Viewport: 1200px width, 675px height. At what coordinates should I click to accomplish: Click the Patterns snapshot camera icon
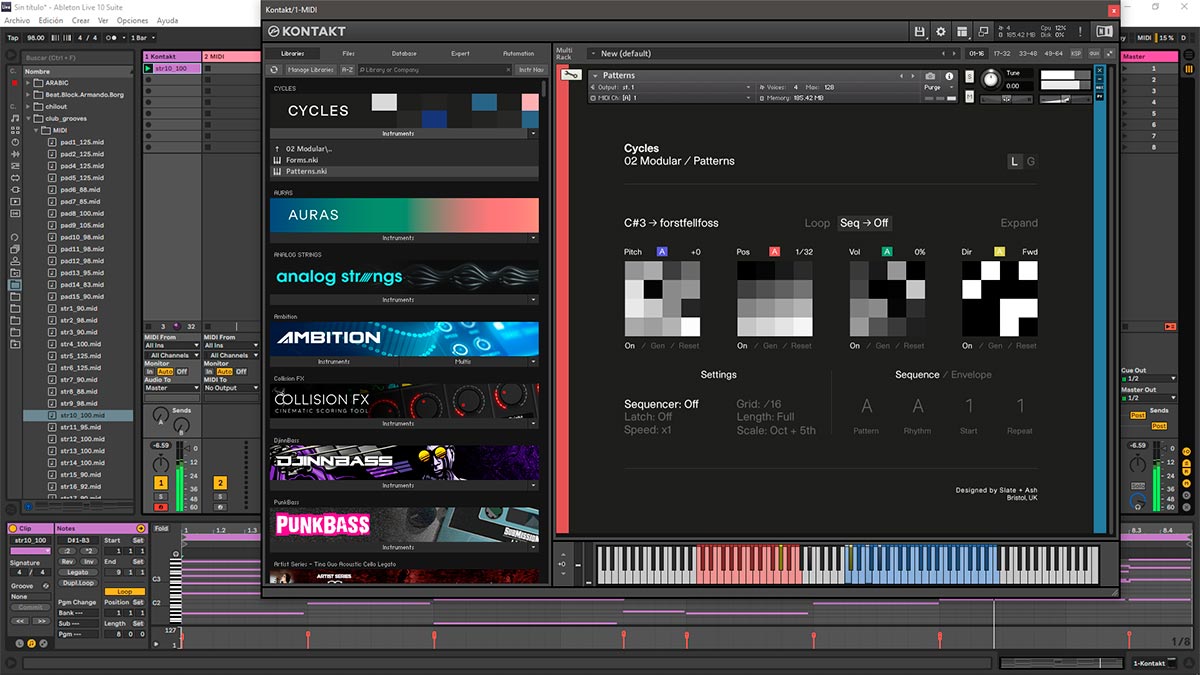point(930,76)
